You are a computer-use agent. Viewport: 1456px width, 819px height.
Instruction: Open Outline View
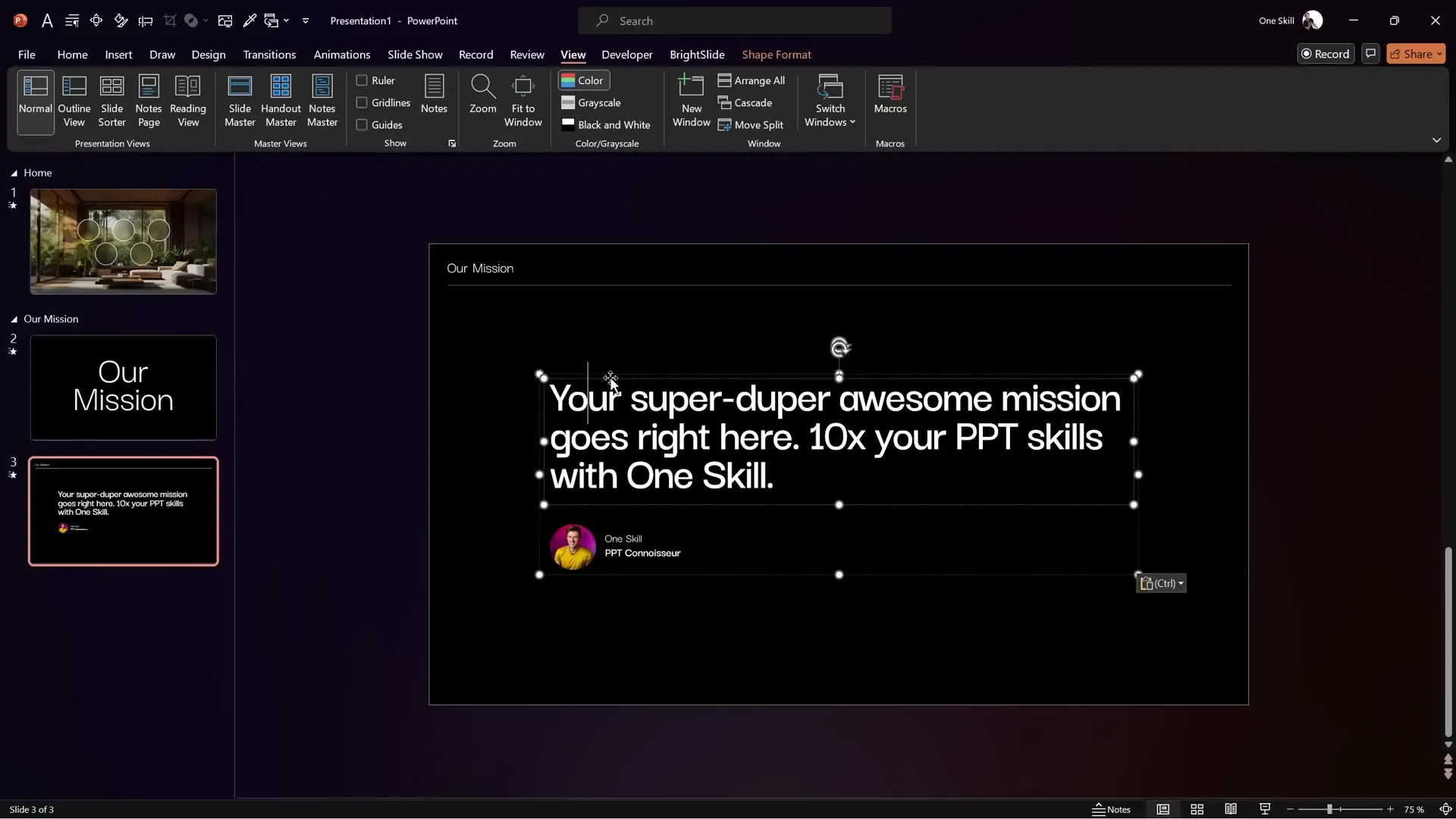[x=74, y=102]
